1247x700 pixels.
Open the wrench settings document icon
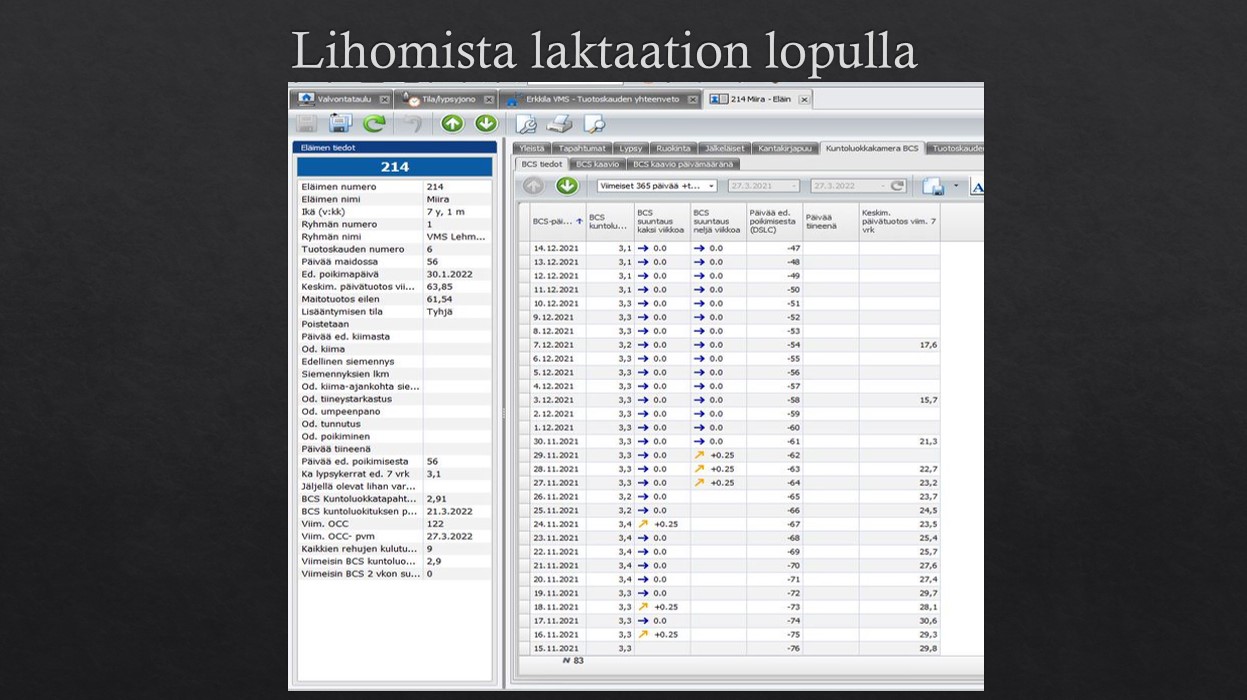[526, 124]
